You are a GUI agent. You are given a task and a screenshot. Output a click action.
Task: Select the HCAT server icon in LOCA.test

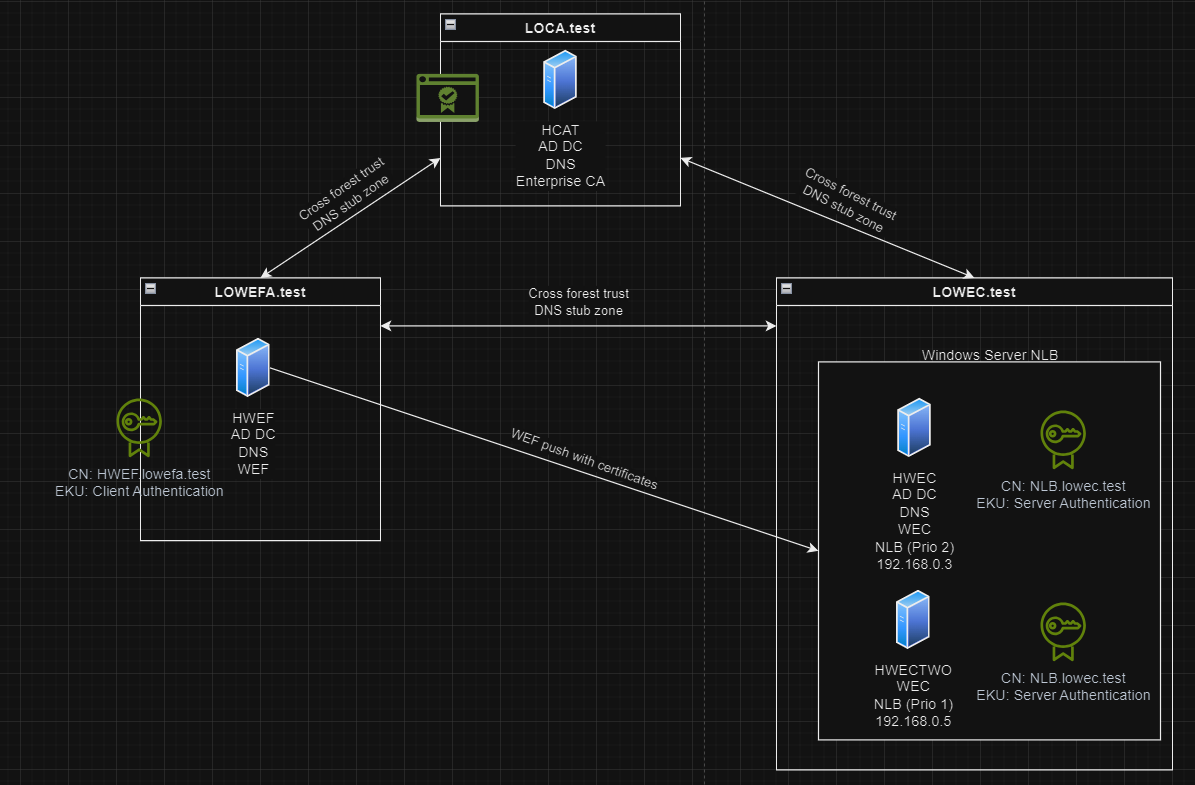pyautogui.click(x=560, y=80)
